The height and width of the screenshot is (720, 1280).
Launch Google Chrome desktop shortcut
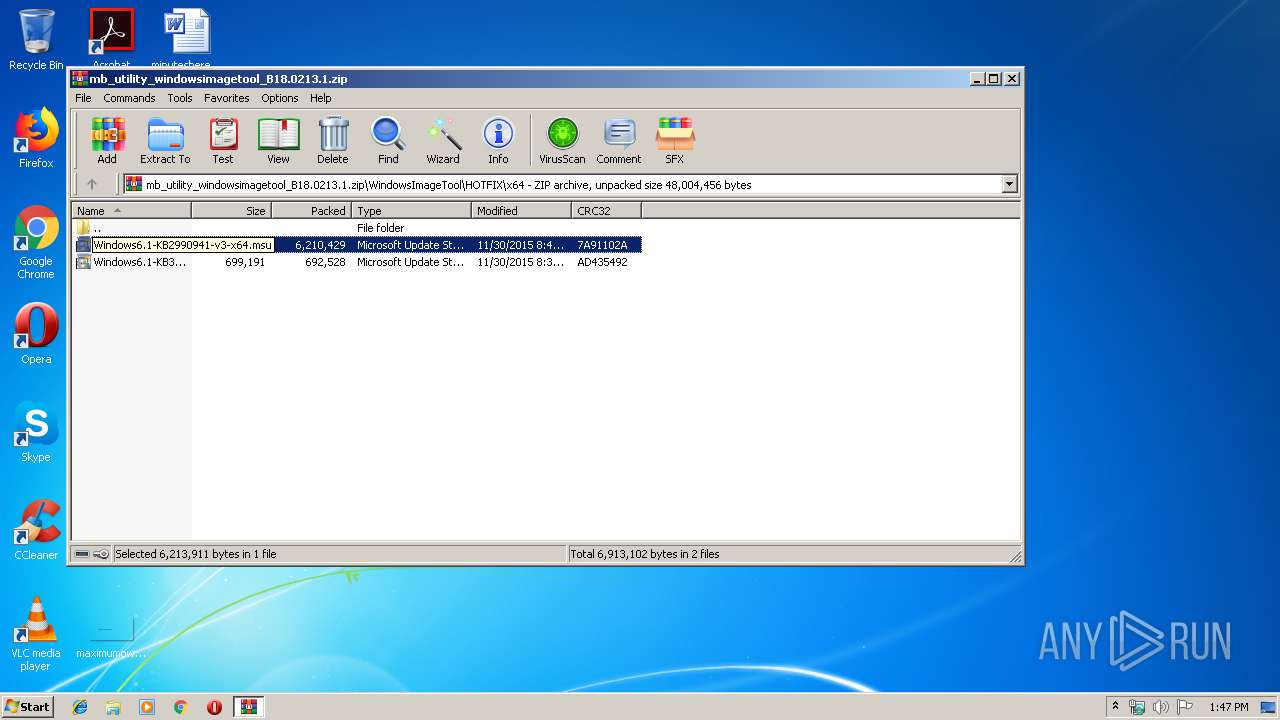(x=36, y=243)
